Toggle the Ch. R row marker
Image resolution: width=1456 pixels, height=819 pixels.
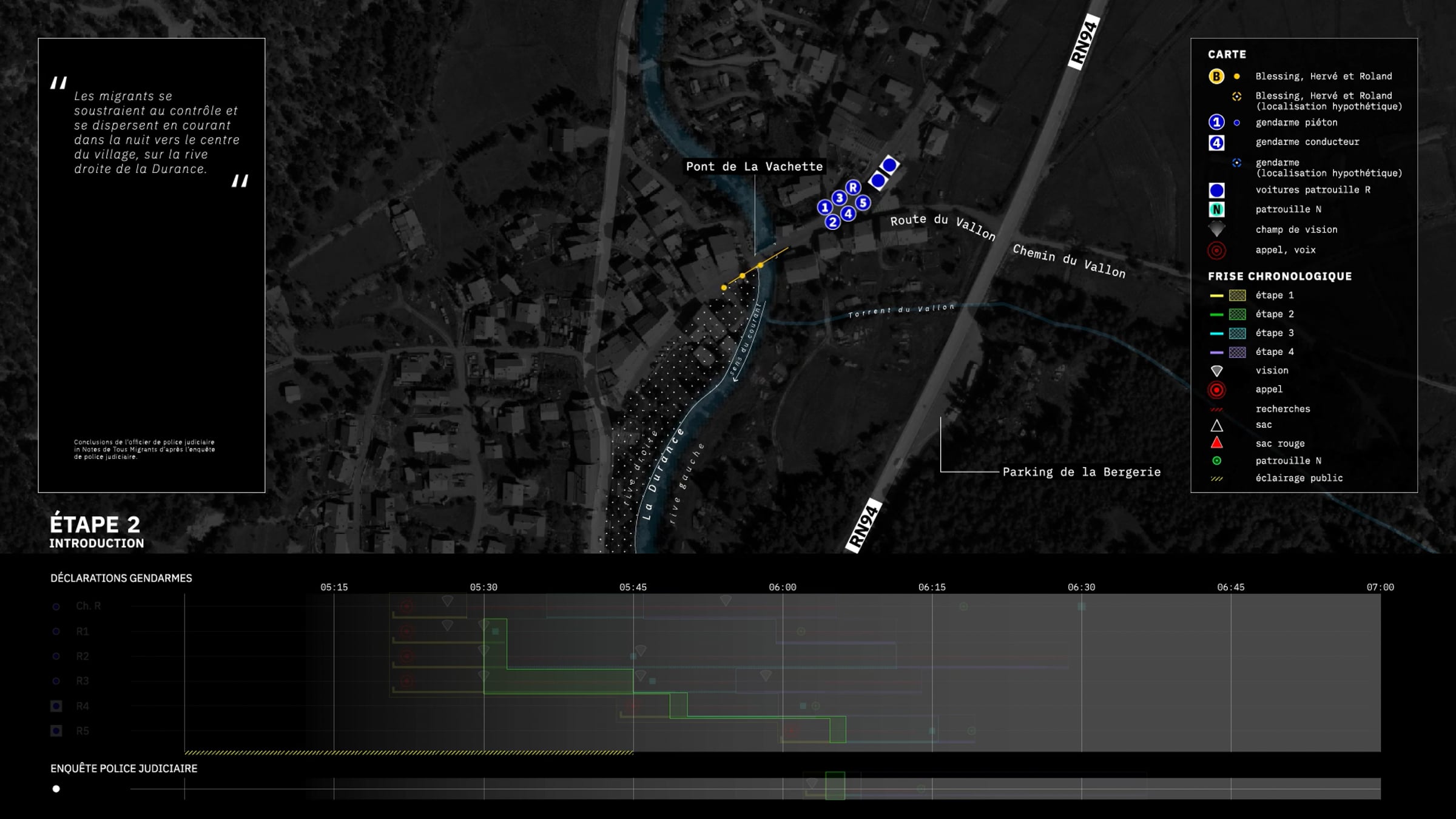click(56, 606)
